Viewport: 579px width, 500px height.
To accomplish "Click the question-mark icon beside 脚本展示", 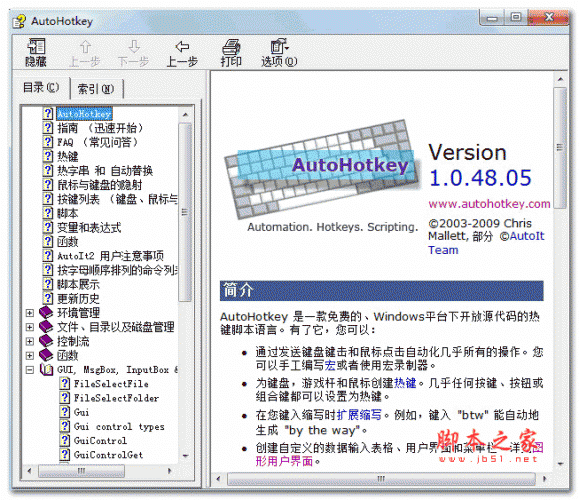I will pos(48,284).
